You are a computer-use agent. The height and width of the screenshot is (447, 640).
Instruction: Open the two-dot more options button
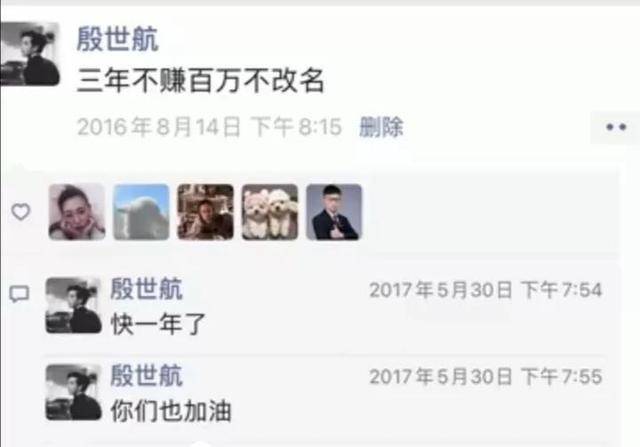615,127
